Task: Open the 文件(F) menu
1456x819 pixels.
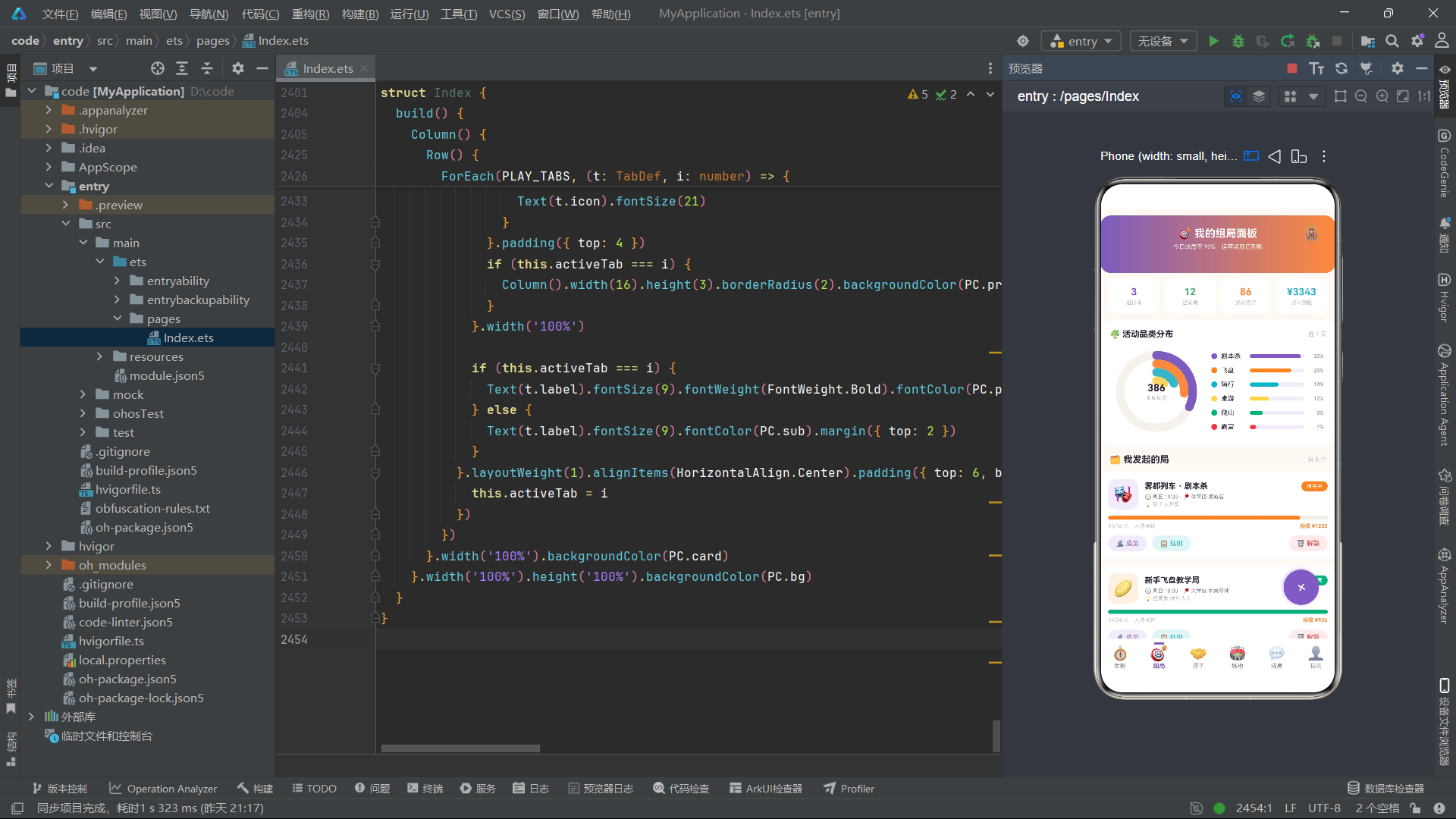Action: (x=60, y=14)
